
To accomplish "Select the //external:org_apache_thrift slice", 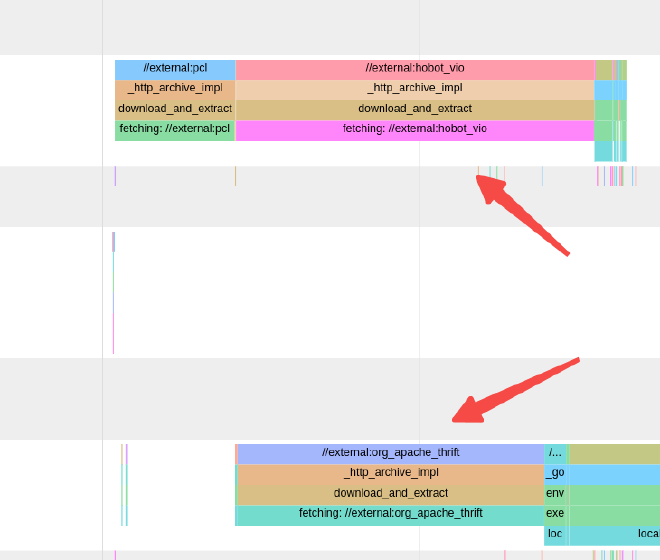I will pos(391,454).
